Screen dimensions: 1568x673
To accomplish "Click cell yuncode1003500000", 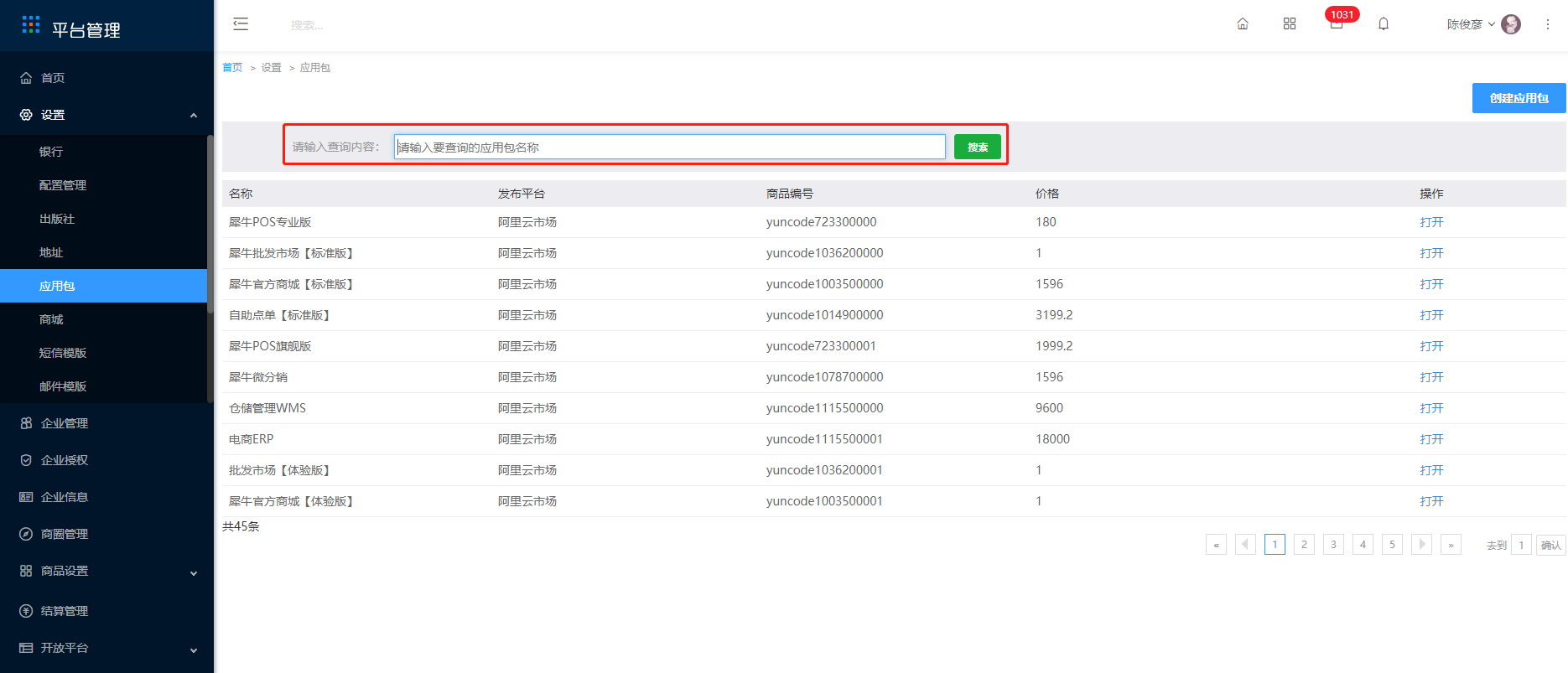I will coord(824,284).
